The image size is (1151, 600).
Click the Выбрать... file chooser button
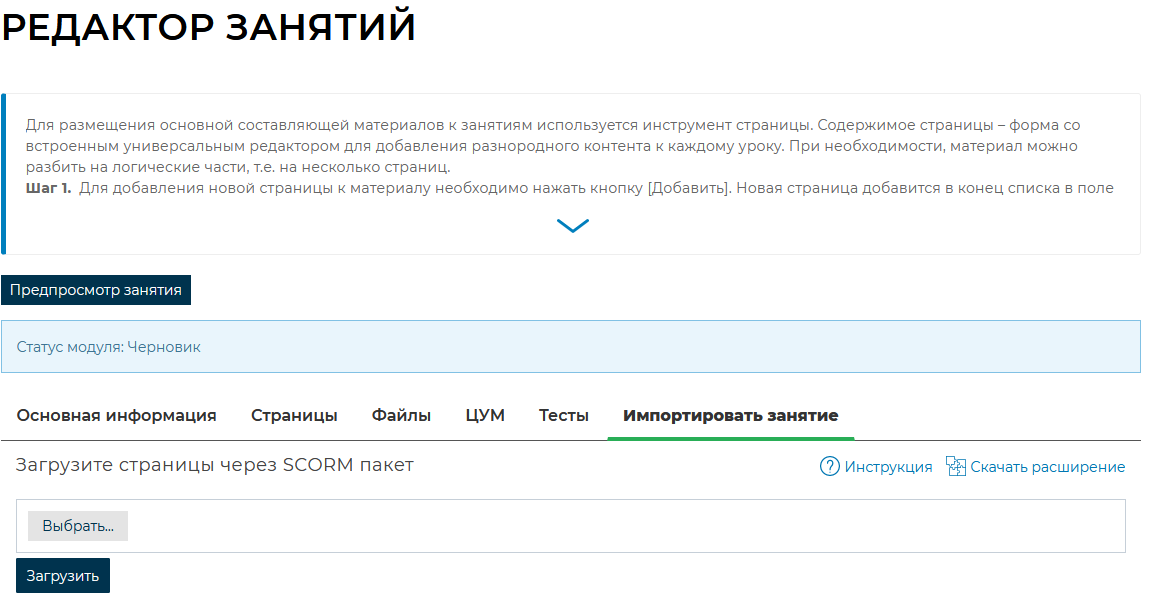[x=78, y=526]
